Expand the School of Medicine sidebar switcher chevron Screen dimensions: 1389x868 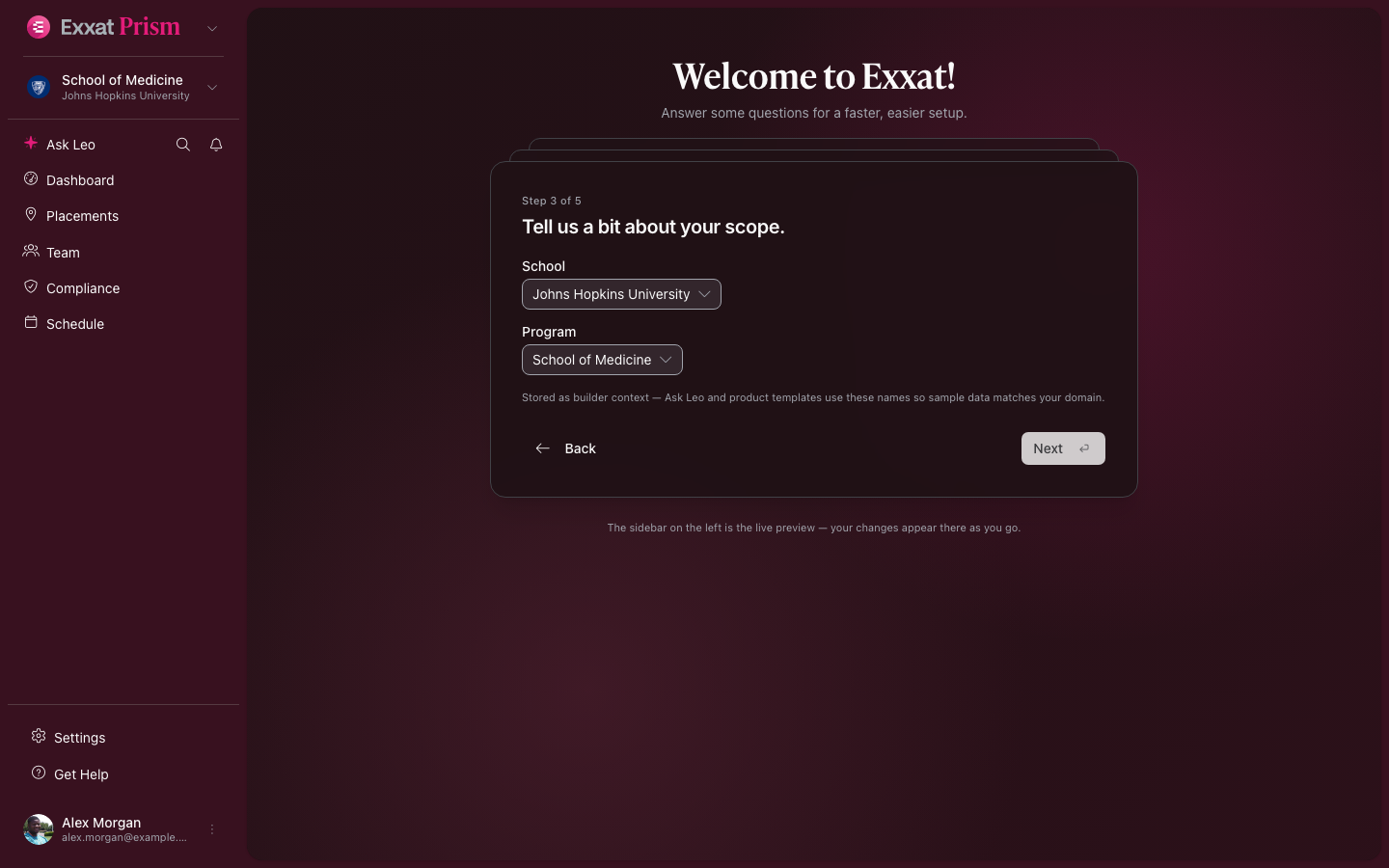pyautogui.click(x=212, y=88)
